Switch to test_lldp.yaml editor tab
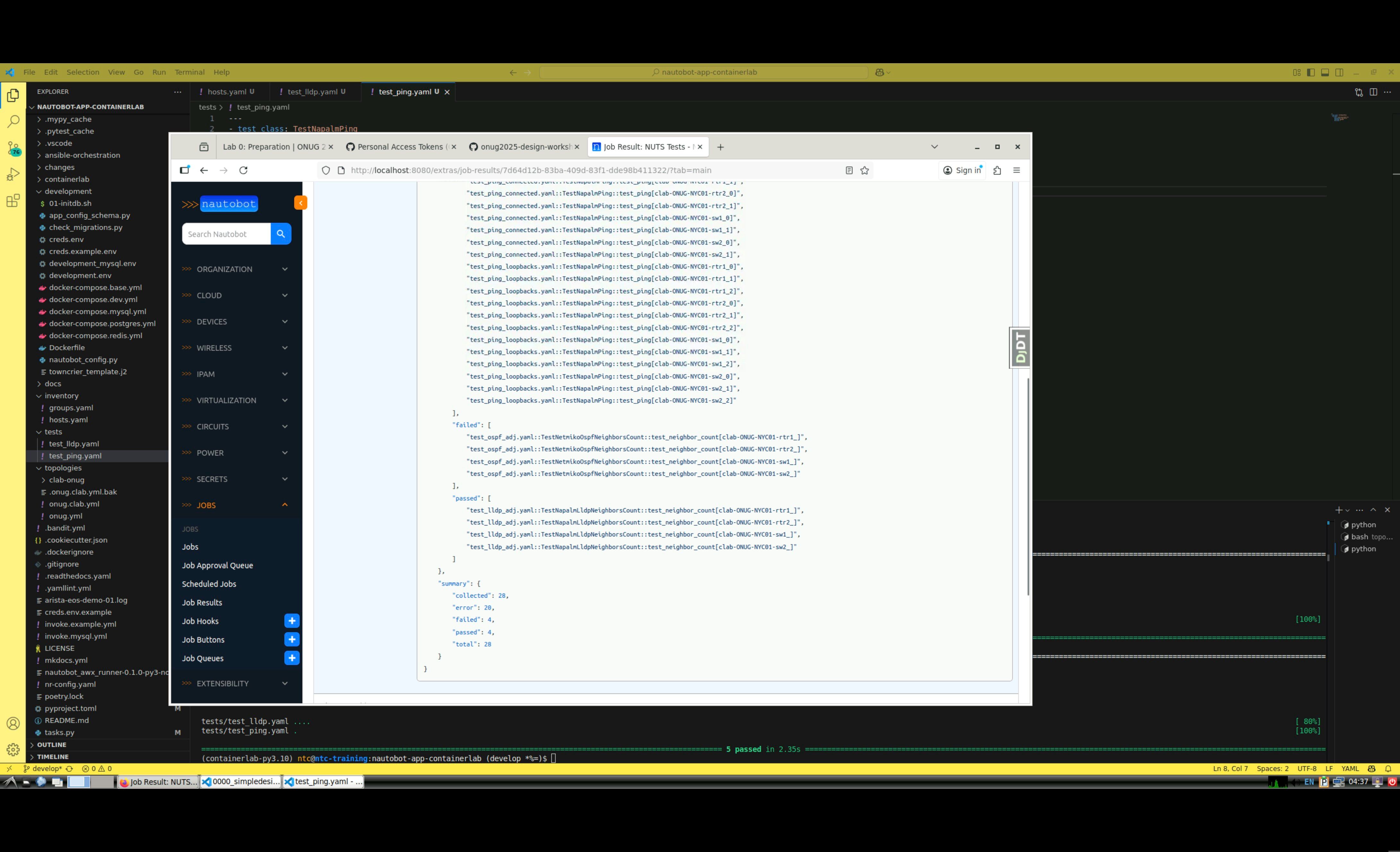This screenshot has height=852, width=1400. [312, 91]
